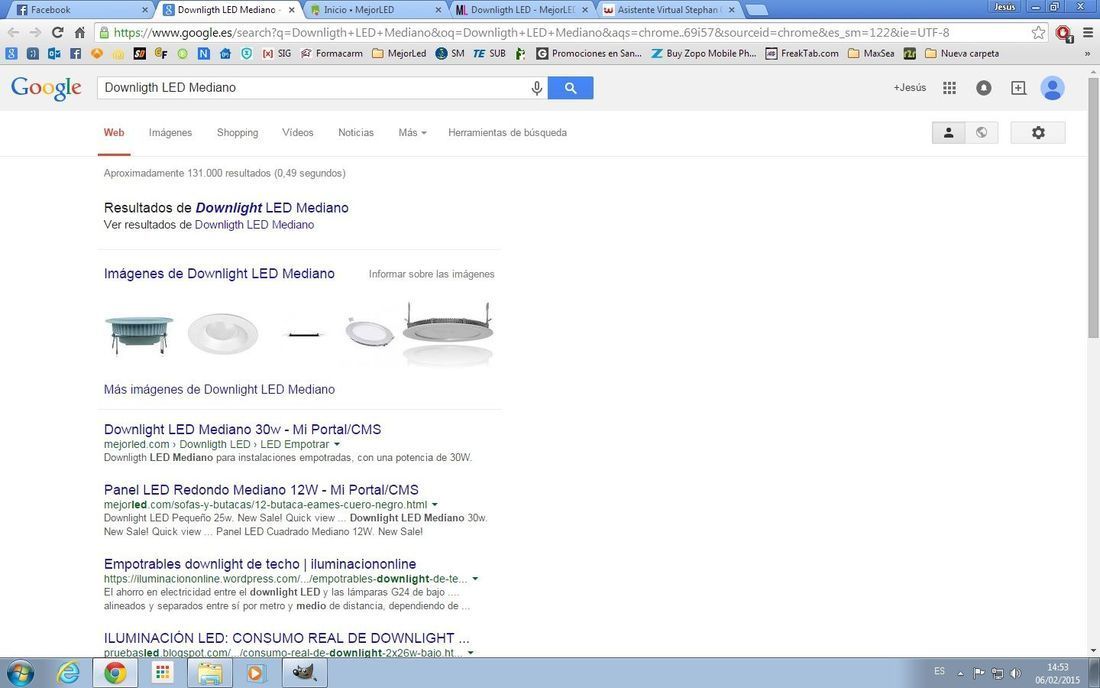Open the Google apps grid
Image resolution: width=1100 pixels, height=688 pixels.
(949, 88)
